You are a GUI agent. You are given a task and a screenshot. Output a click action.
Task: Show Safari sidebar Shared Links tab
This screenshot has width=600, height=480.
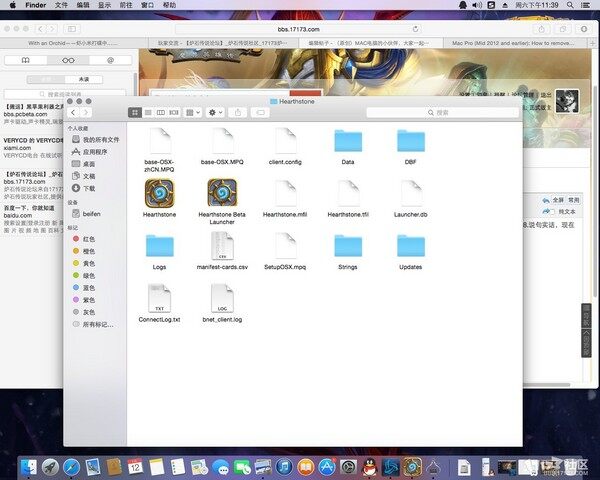110,60
